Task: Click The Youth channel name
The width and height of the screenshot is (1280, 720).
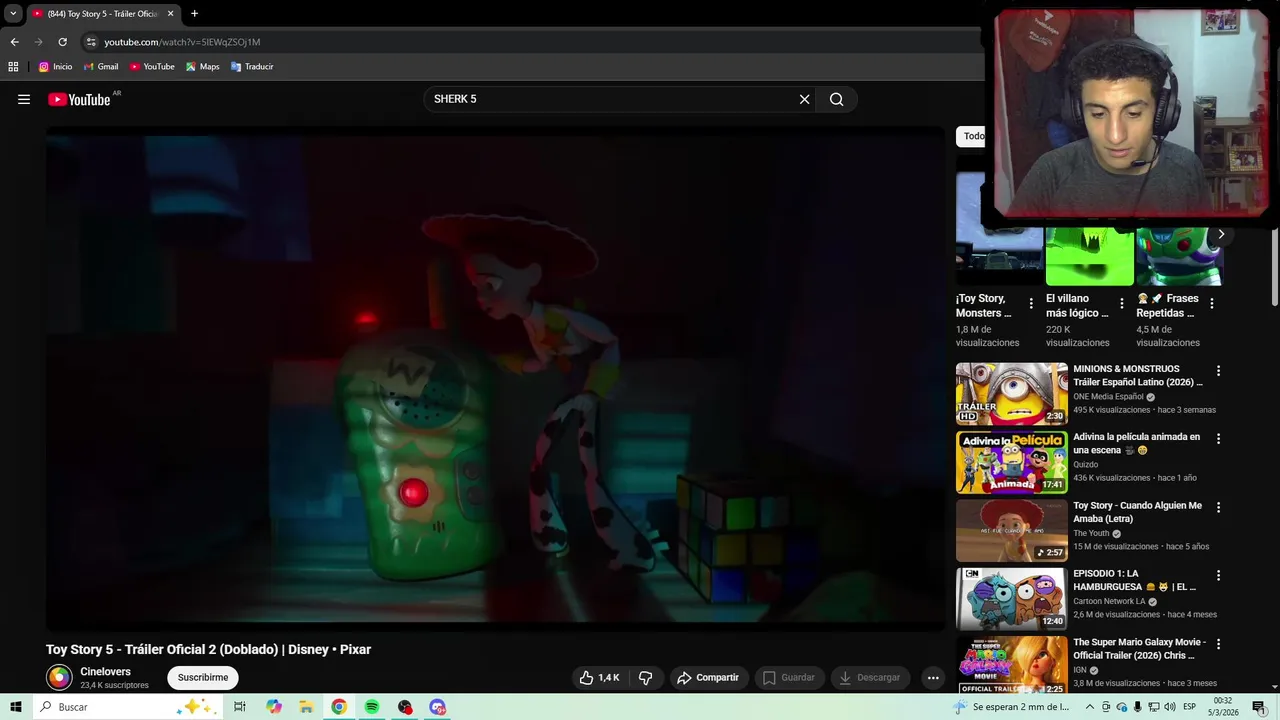Action: (x=1091, y=534)
